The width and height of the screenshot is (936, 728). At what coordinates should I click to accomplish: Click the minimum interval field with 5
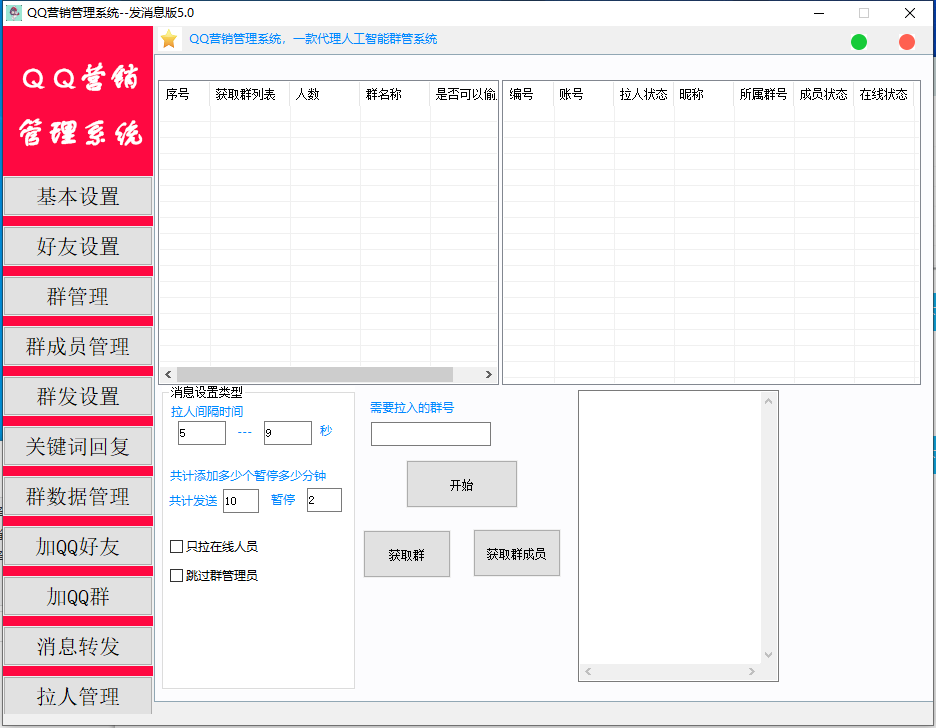pyautogui.click(x=202, y=433)
